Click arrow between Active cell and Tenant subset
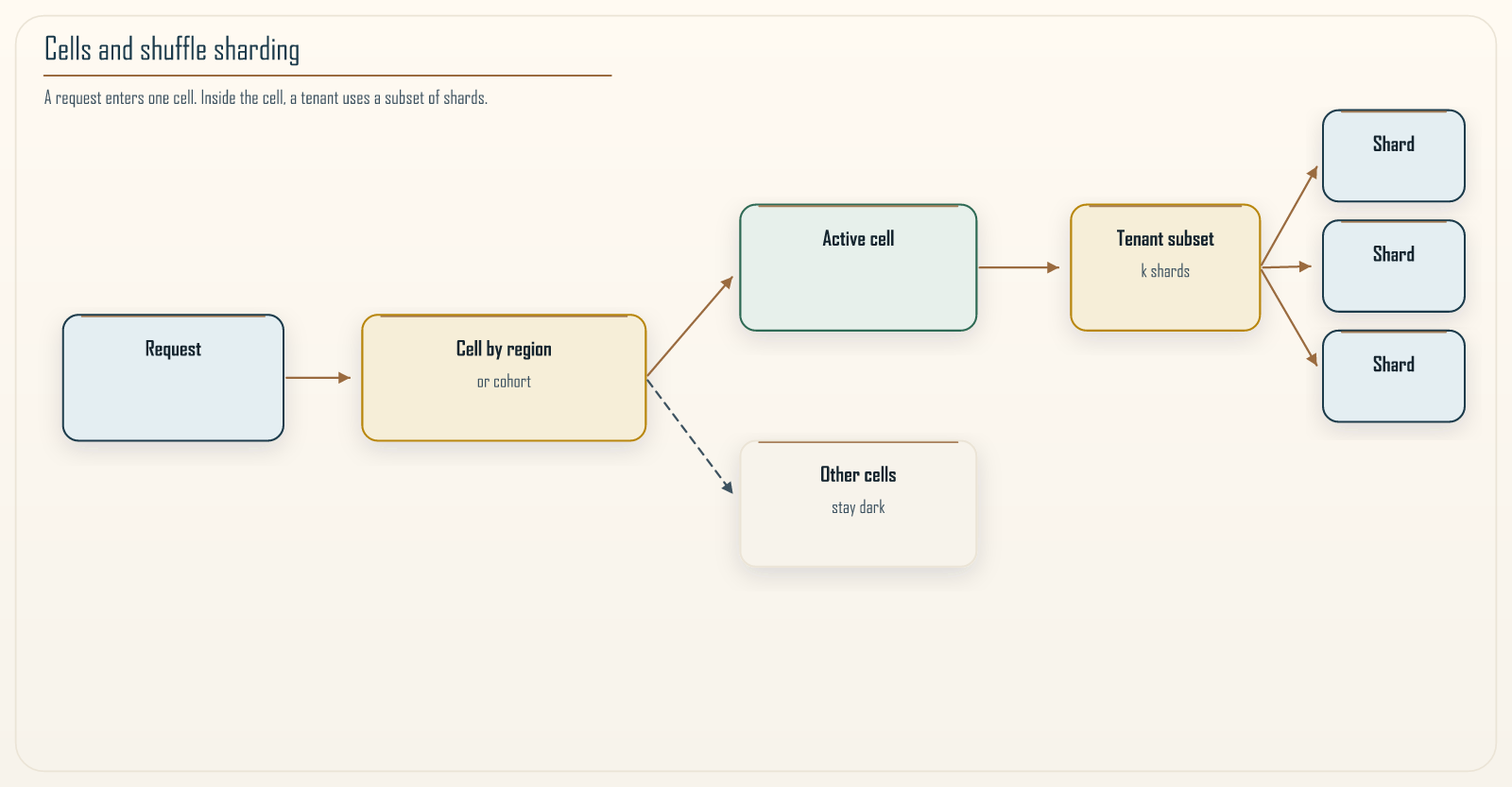This screenshot has height=787, width=1512. click(x=1019, y=267)
